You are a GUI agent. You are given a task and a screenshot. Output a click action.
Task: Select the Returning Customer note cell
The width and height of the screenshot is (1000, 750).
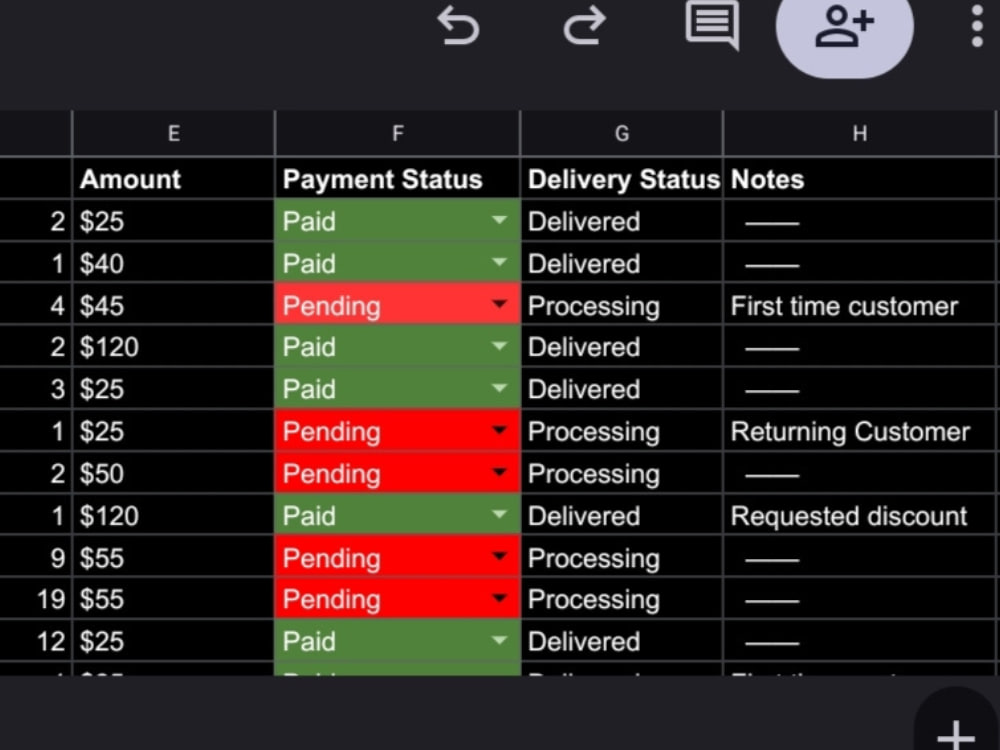(x=859, y=431)
